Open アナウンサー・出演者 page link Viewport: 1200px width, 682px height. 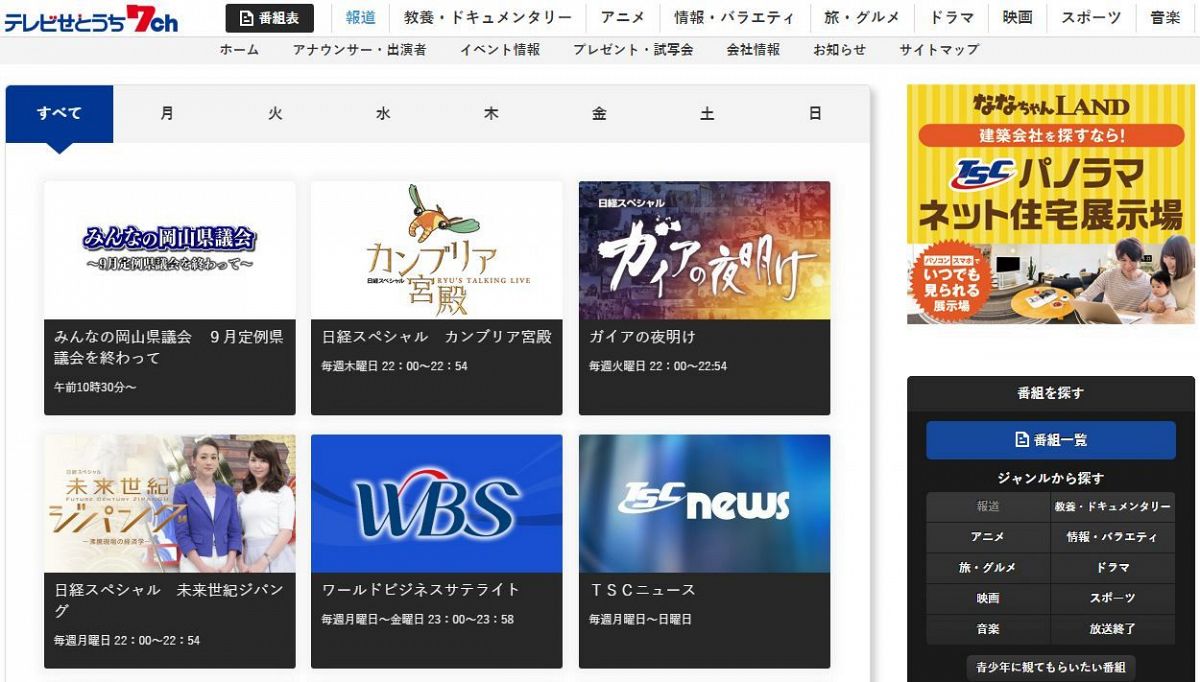[359, 50]
